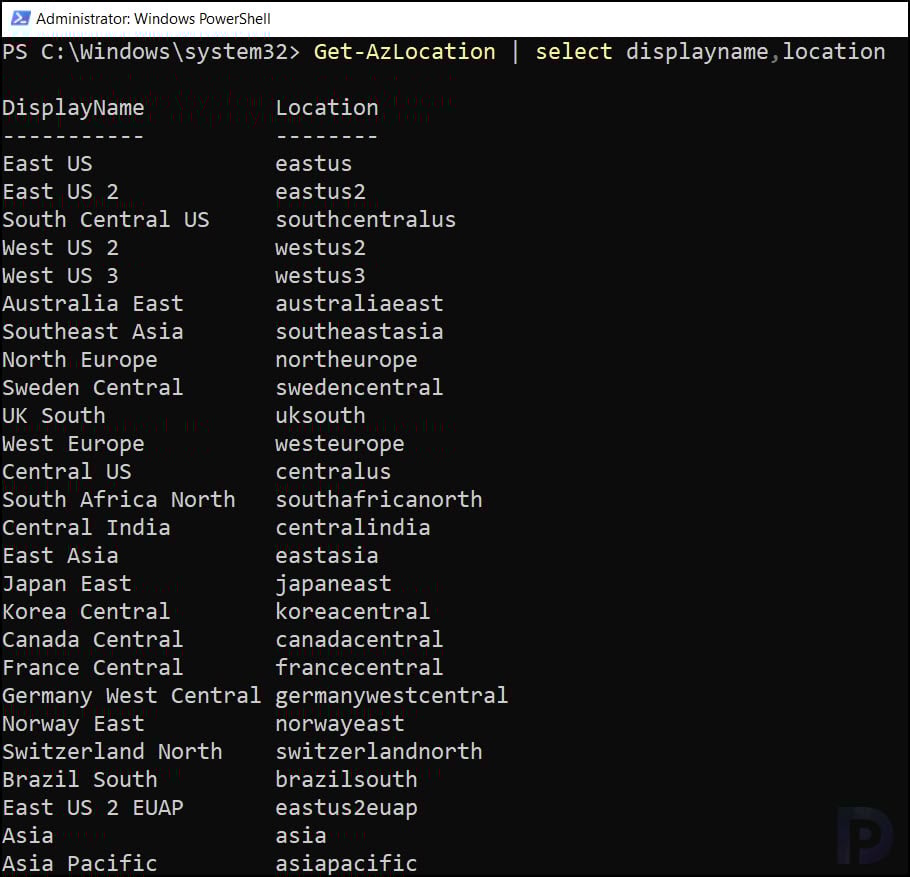Click the 'Sweden Central' display name
Viewport: 910px width, 877px height.
click(93, 388)
